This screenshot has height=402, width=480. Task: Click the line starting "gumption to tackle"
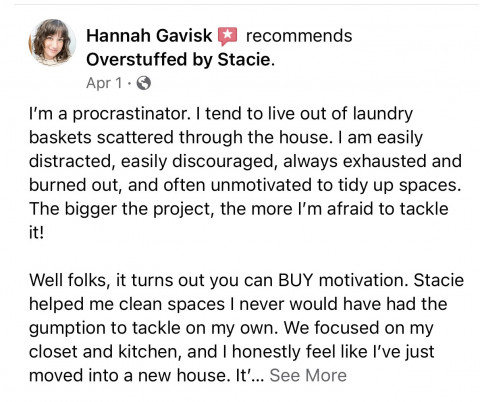tap(231, 328)
